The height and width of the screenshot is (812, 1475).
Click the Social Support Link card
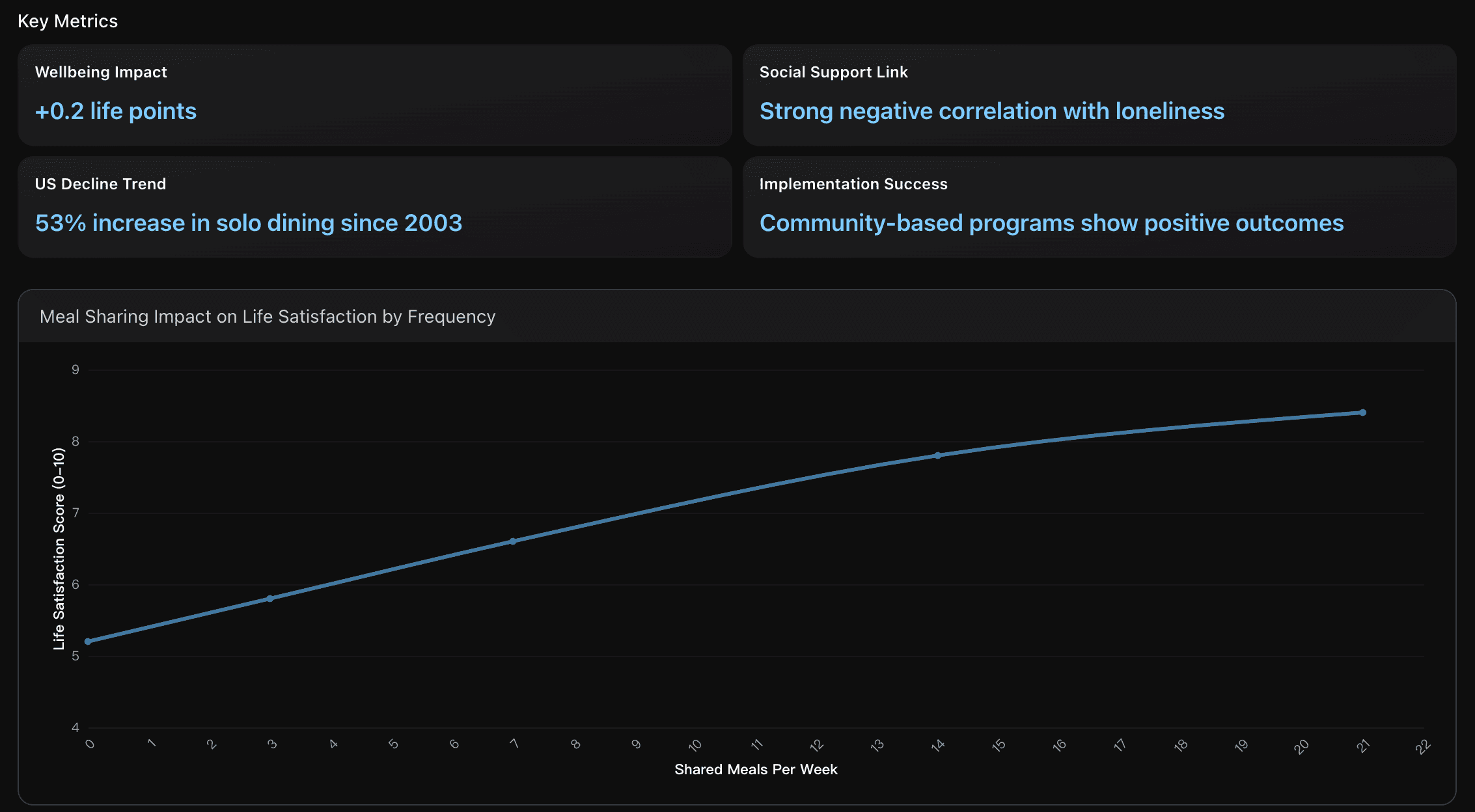tap(1099, 95)
